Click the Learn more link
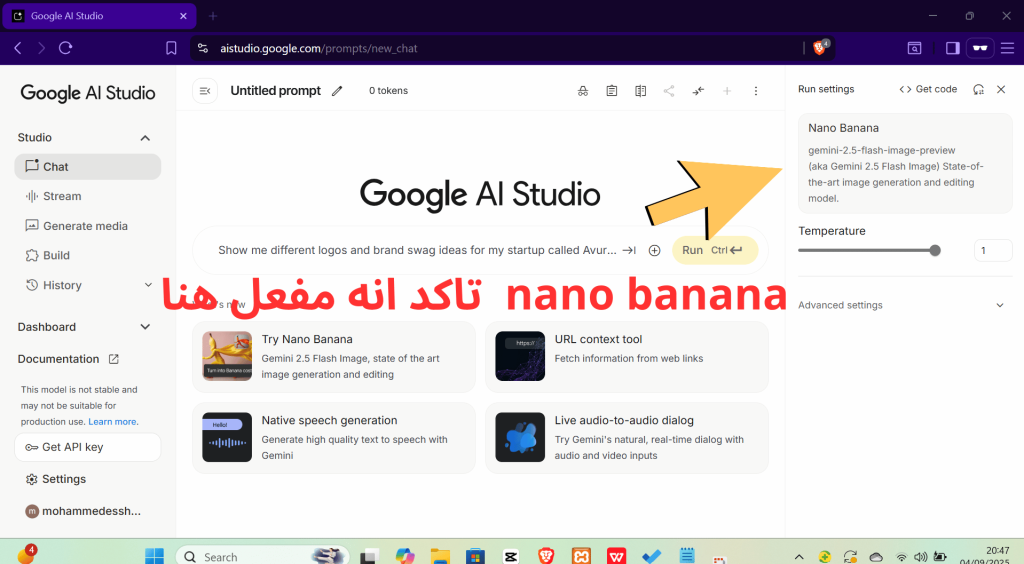This screenshot has width=1024, height=564. click(113, 422)
